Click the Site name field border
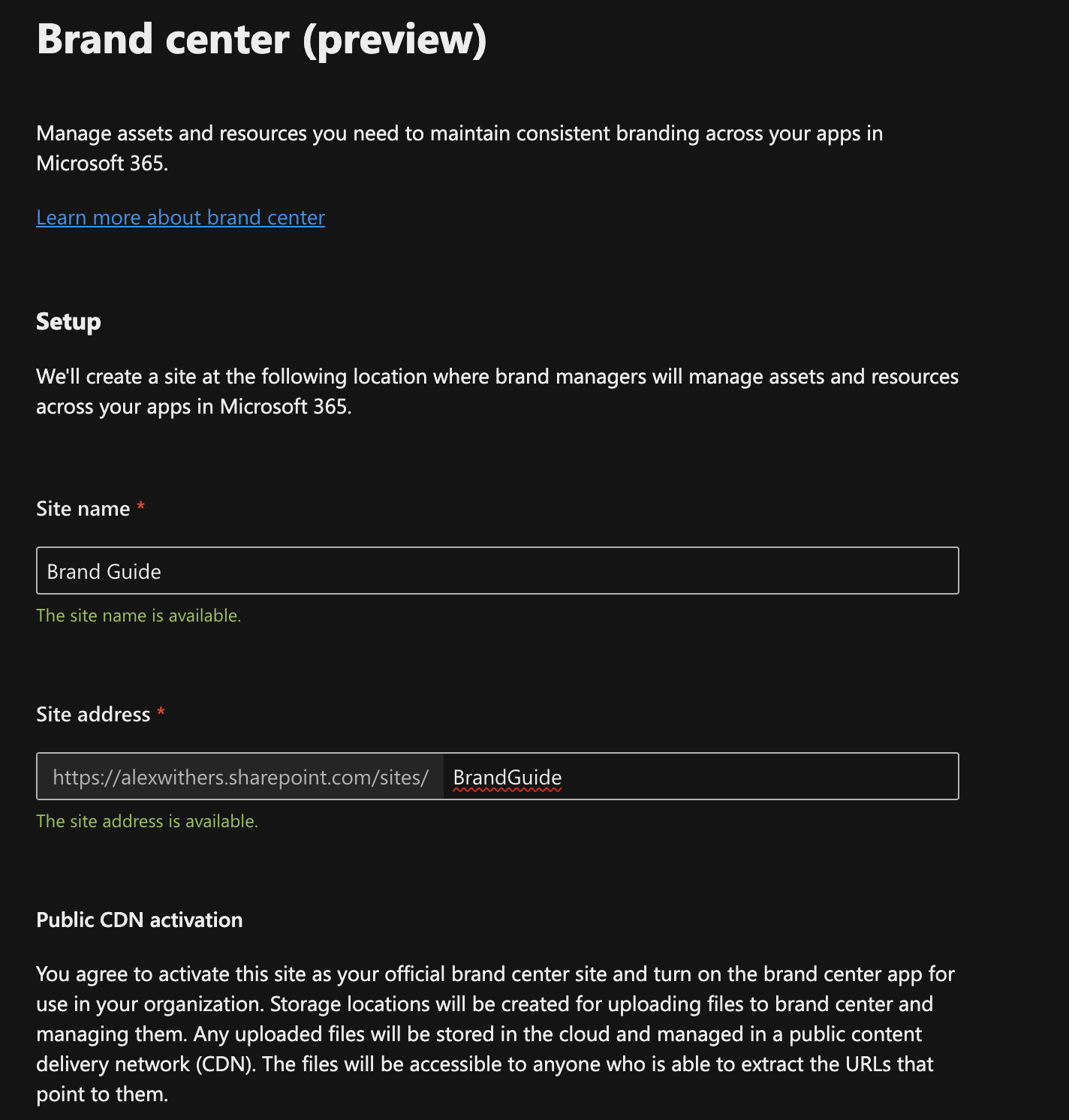Viewport: 1069px width, 1120px height. tap(497, 549)
